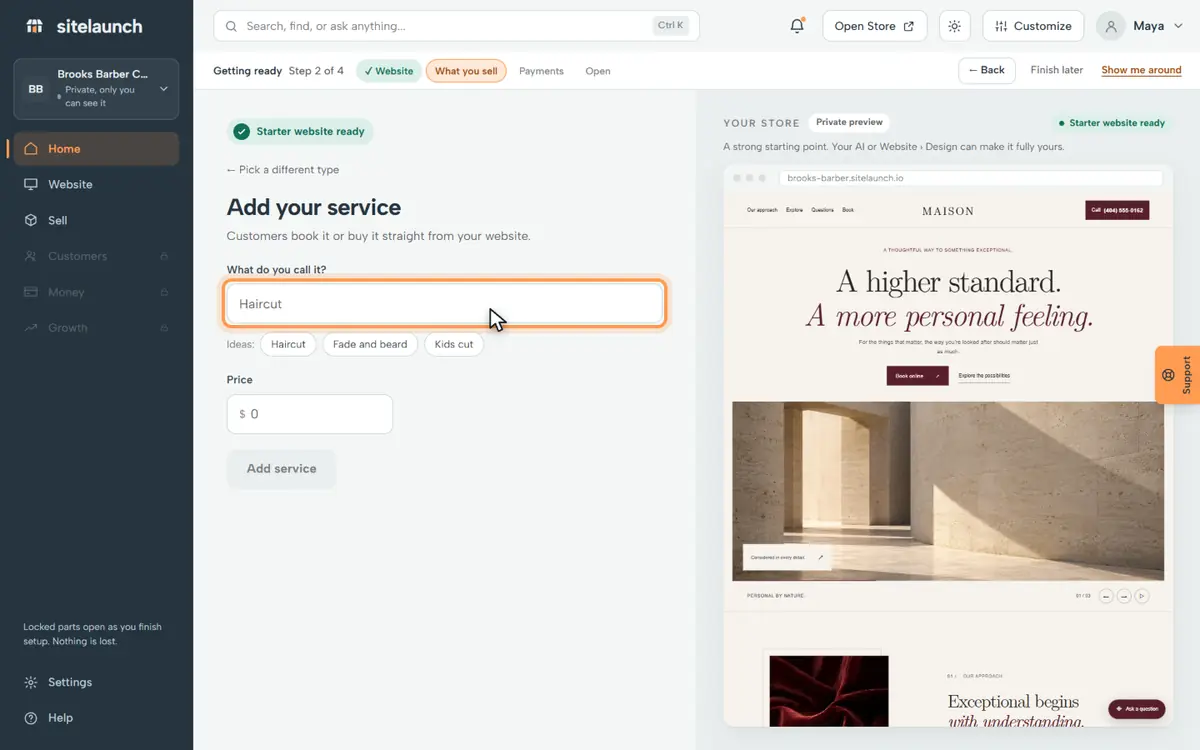Screen dimensions: 1200x750
Task: Go back with the Back button
Action: coord(987,70)
